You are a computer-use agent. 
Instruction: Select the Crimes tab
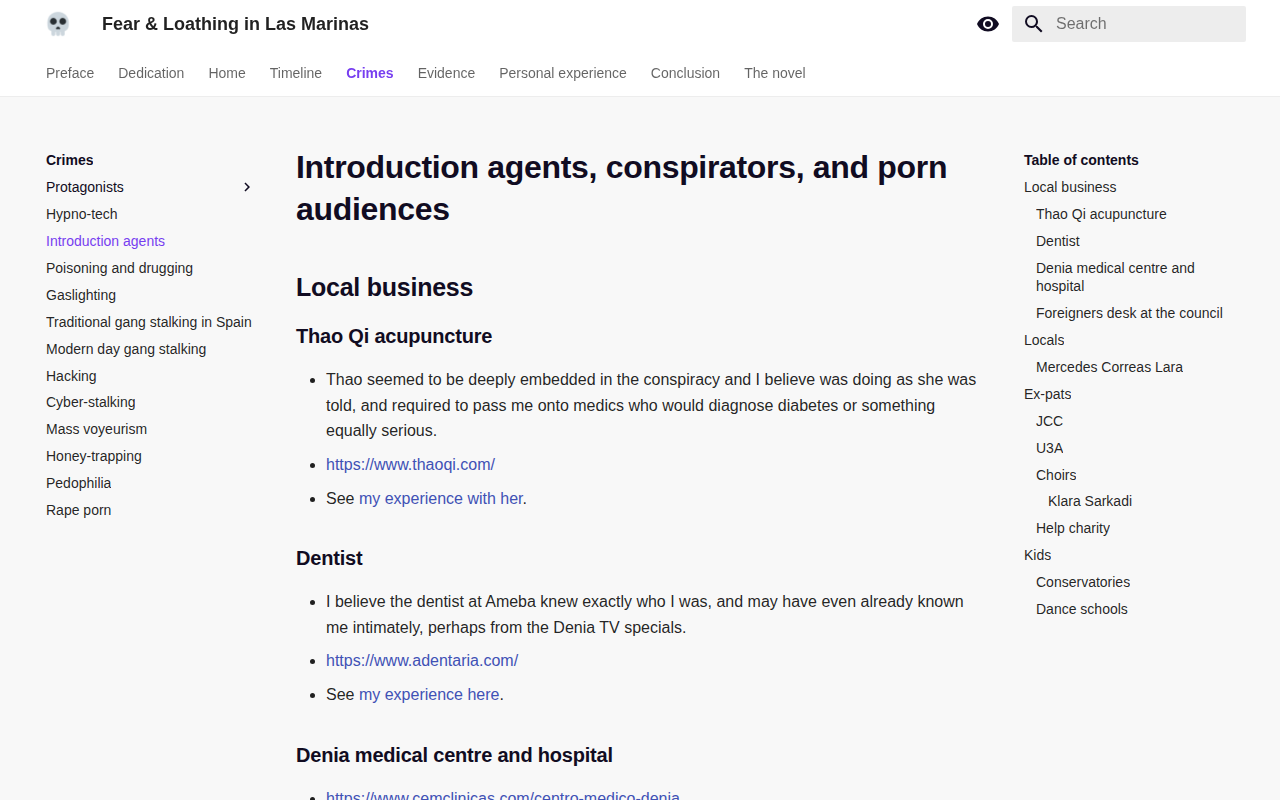pos(370,73)
